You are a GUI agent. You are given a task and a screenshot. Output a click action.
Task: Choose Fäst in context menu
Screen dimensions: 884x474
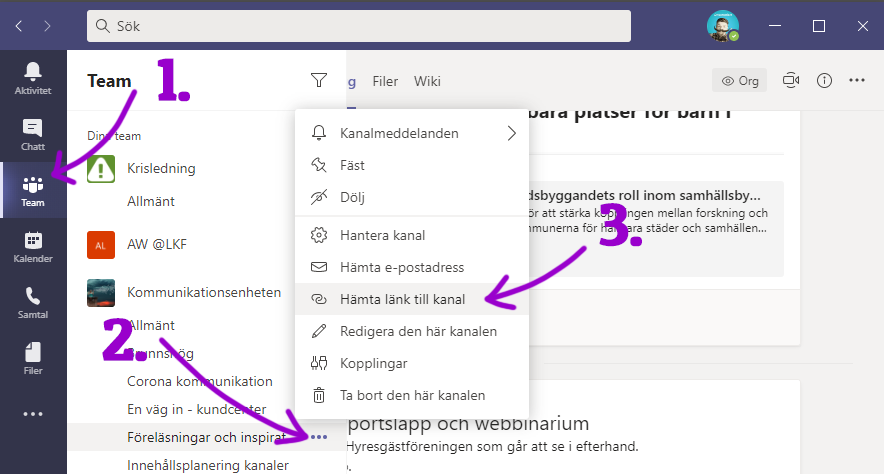tap(412, 165)
